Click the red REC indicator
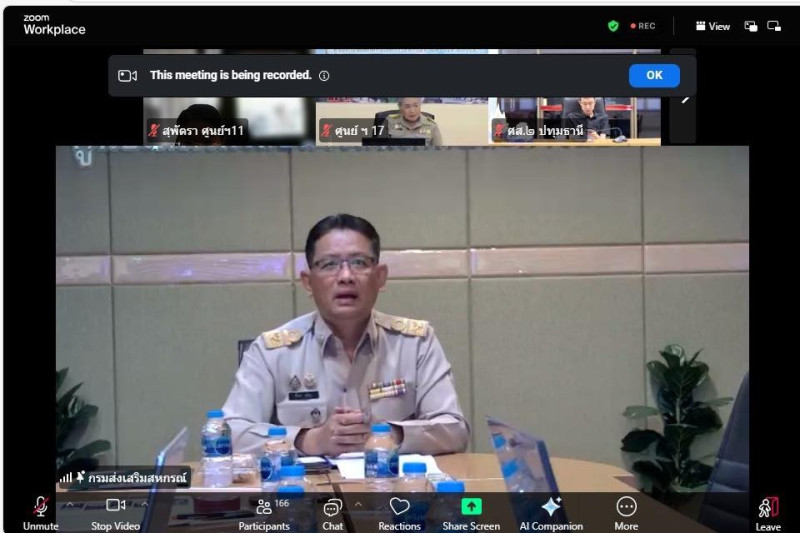The width and height of the screenshot is (800, 533). [x=642, y=26]
